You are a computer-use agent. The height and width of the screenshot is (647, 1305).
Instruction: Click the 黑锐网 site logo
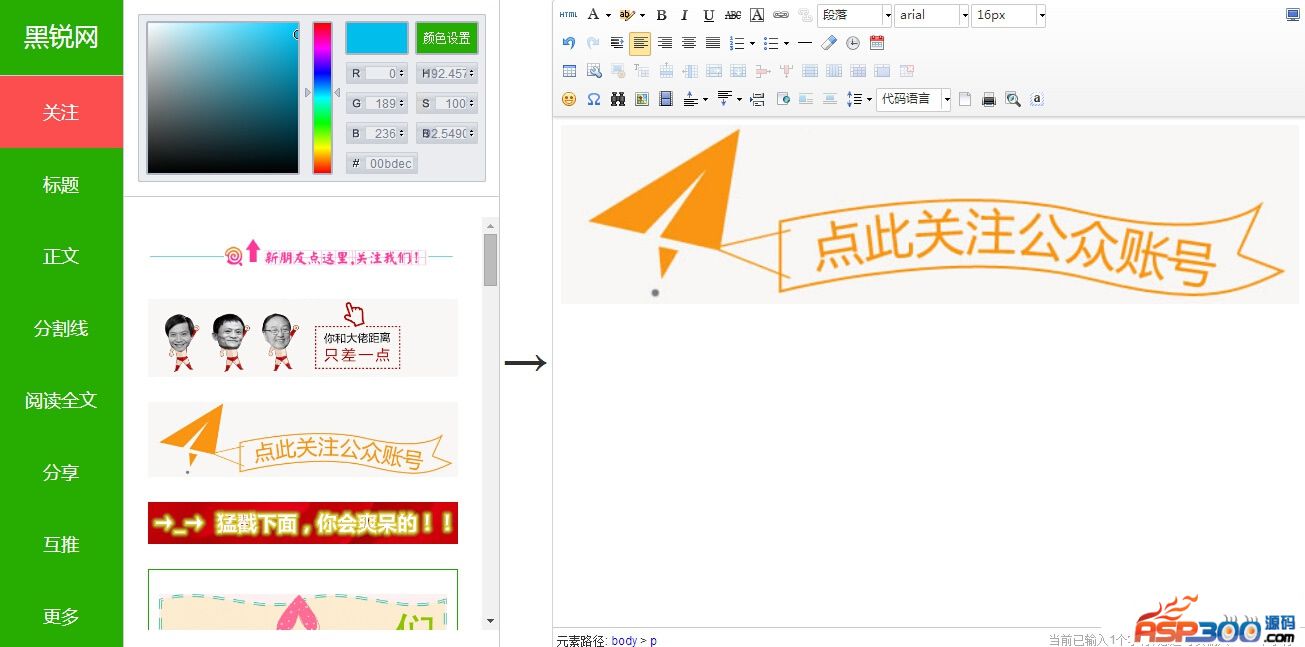tap(61, 38)
